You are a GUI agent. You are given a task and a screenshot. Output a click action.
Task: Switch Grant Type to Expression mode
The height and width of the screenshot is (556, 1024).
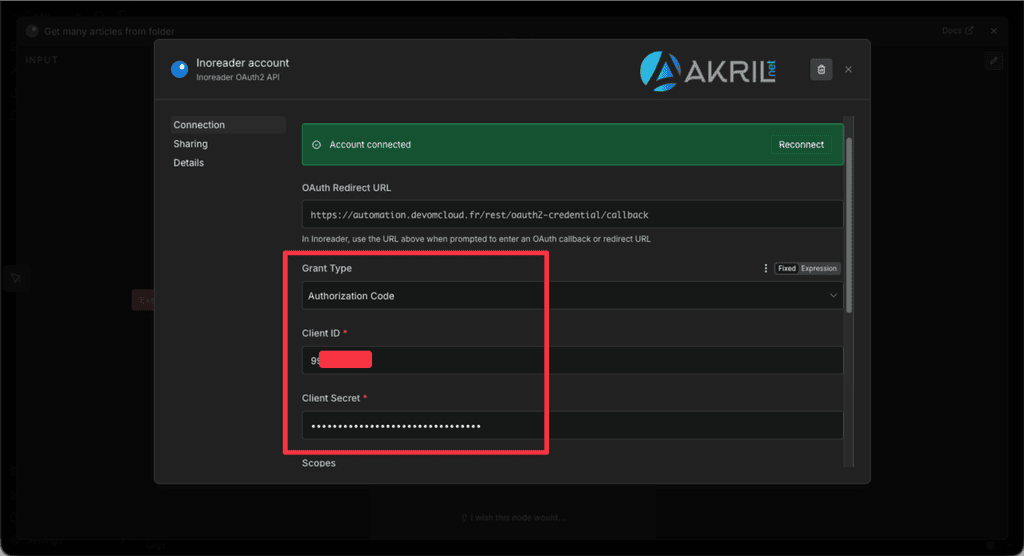818,269
